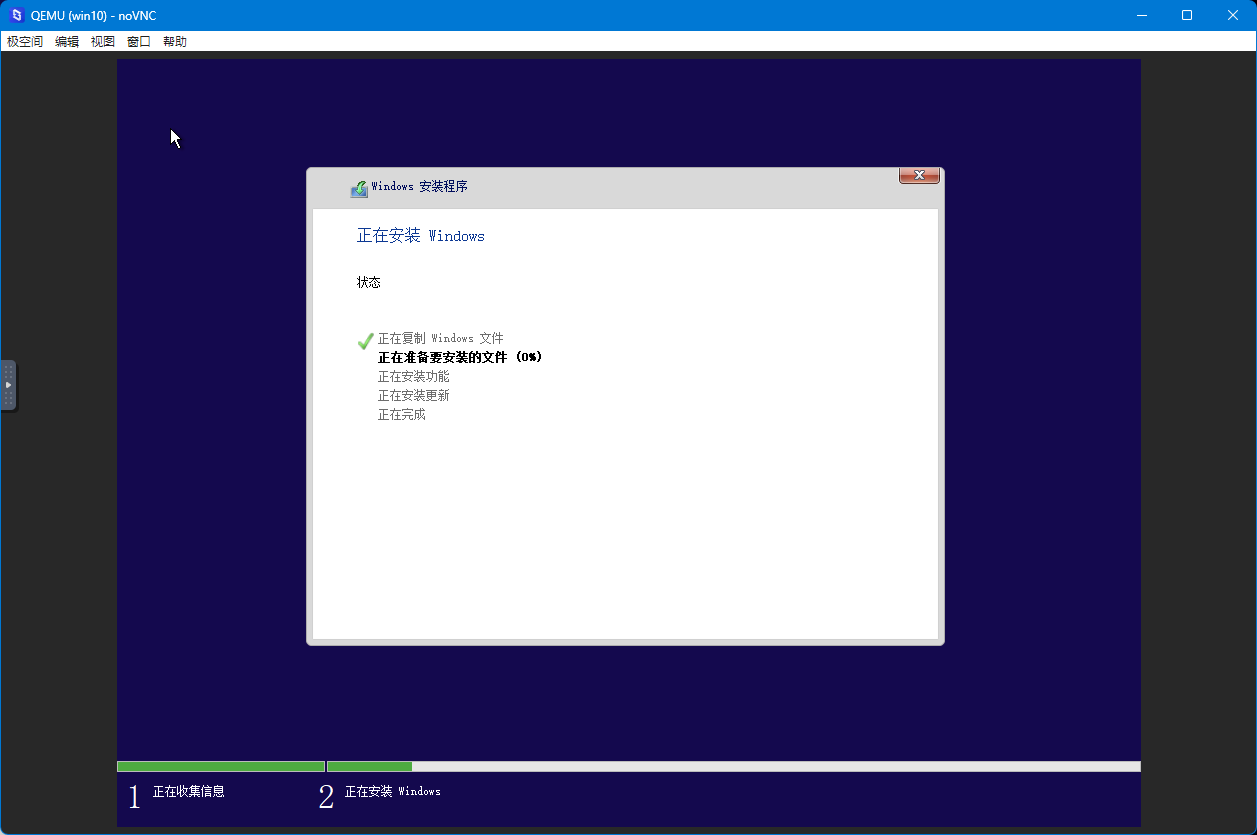
Task: Click the 正在安装更新 status line
Action: 413,396
